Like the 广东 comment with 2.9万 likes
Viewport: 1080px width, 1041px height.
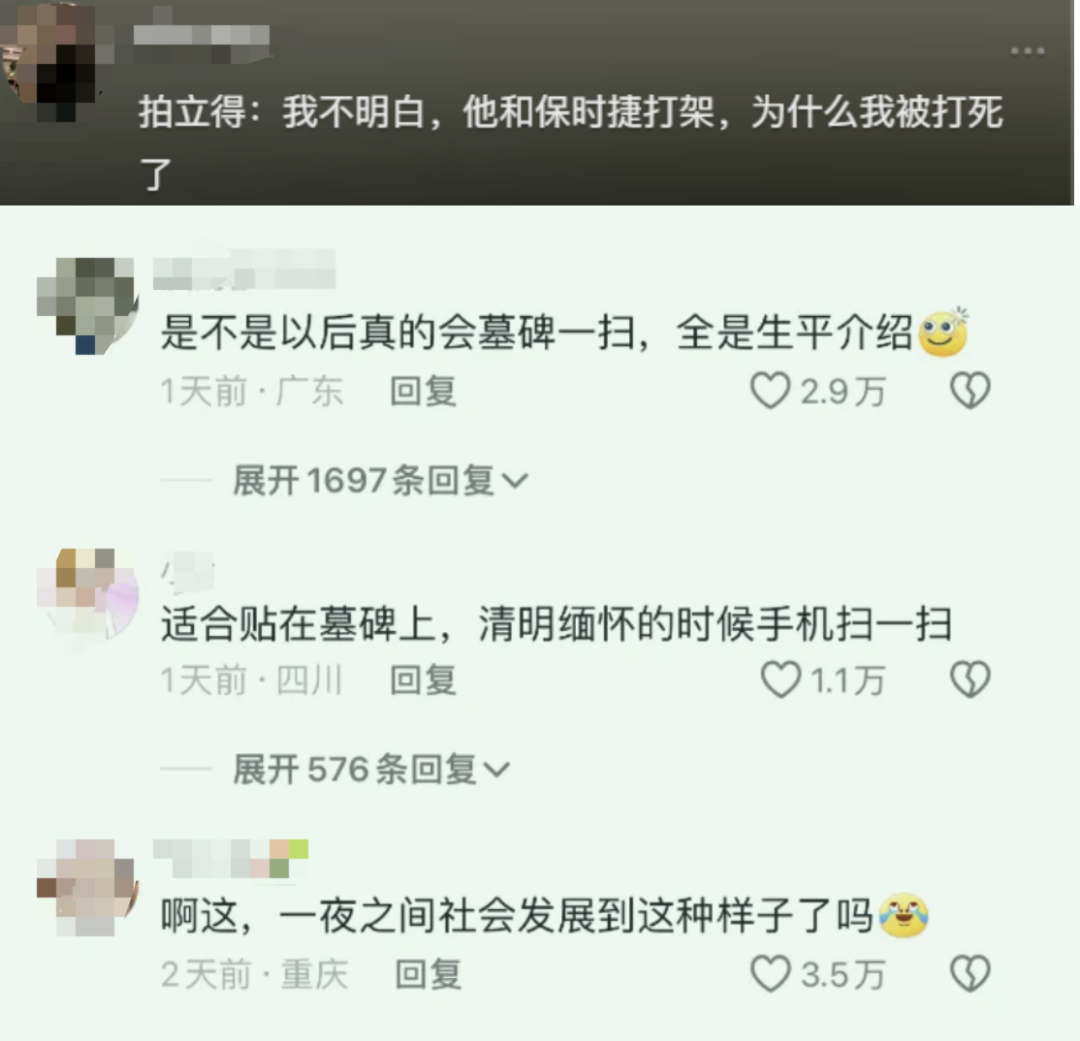coord(769,391)
